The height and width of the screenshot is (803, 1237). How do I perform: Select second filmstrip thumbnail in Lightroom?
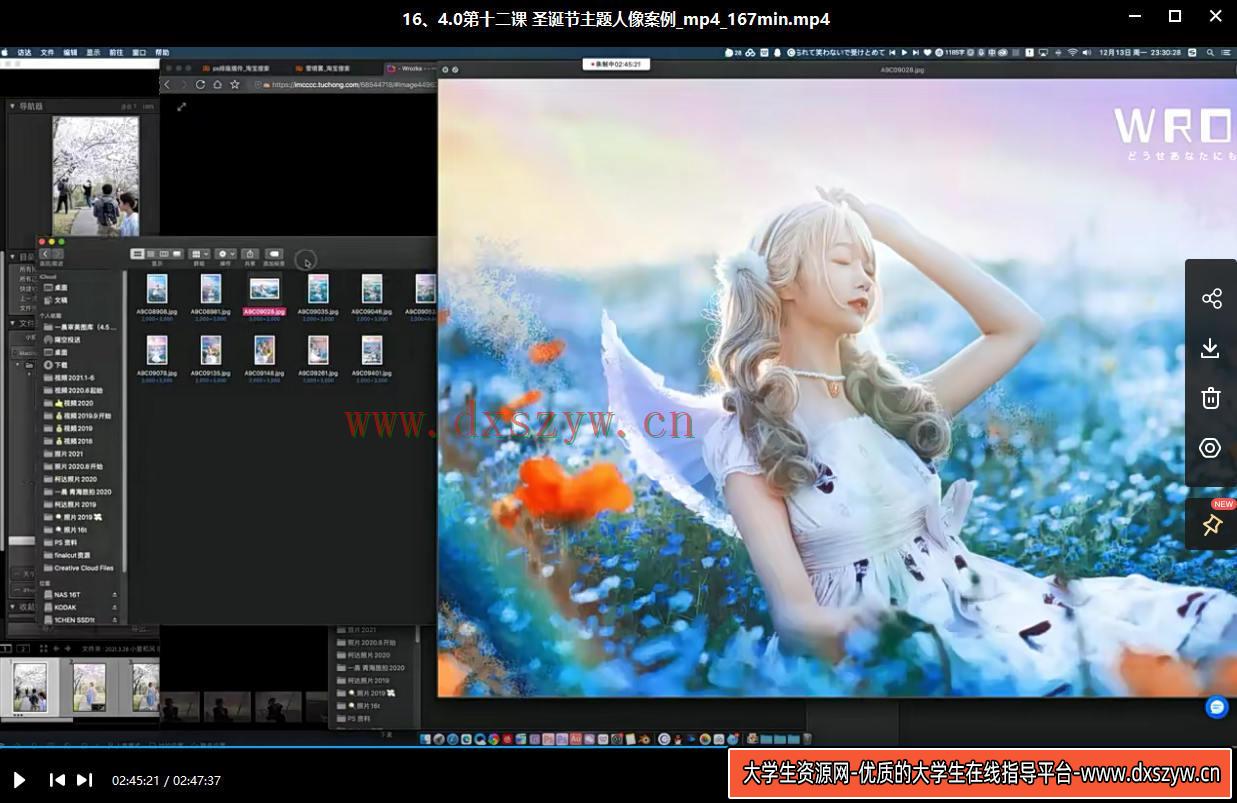(89, 687)
